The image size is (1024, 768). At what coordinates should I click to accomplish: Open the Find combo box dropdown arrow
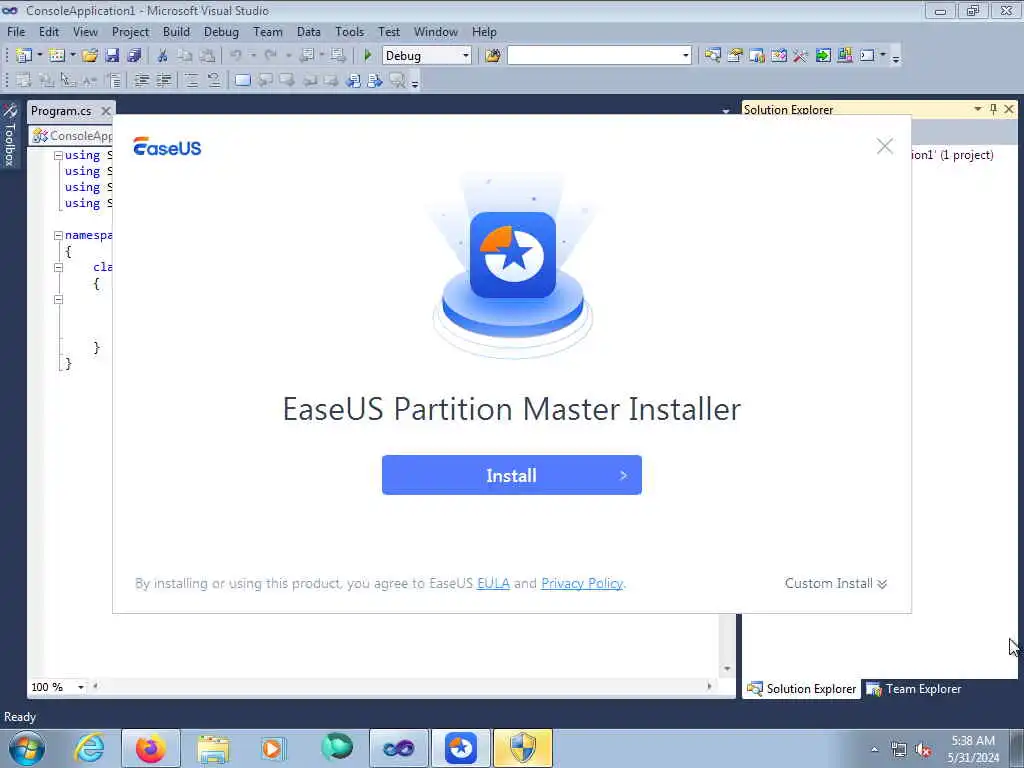pos(685,56)
